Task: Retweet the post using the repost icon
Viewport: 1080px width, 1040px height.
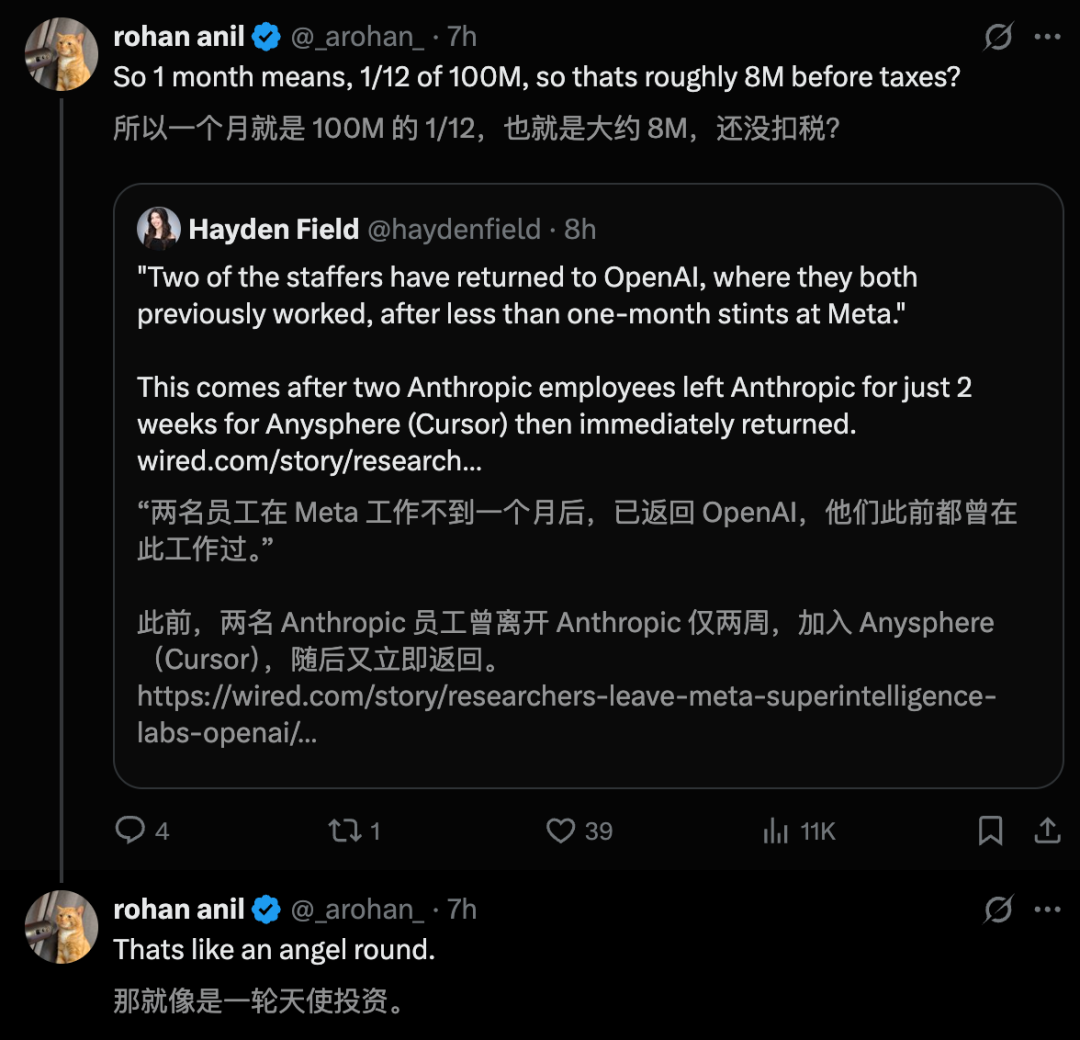Action: [x=344, y=830]
